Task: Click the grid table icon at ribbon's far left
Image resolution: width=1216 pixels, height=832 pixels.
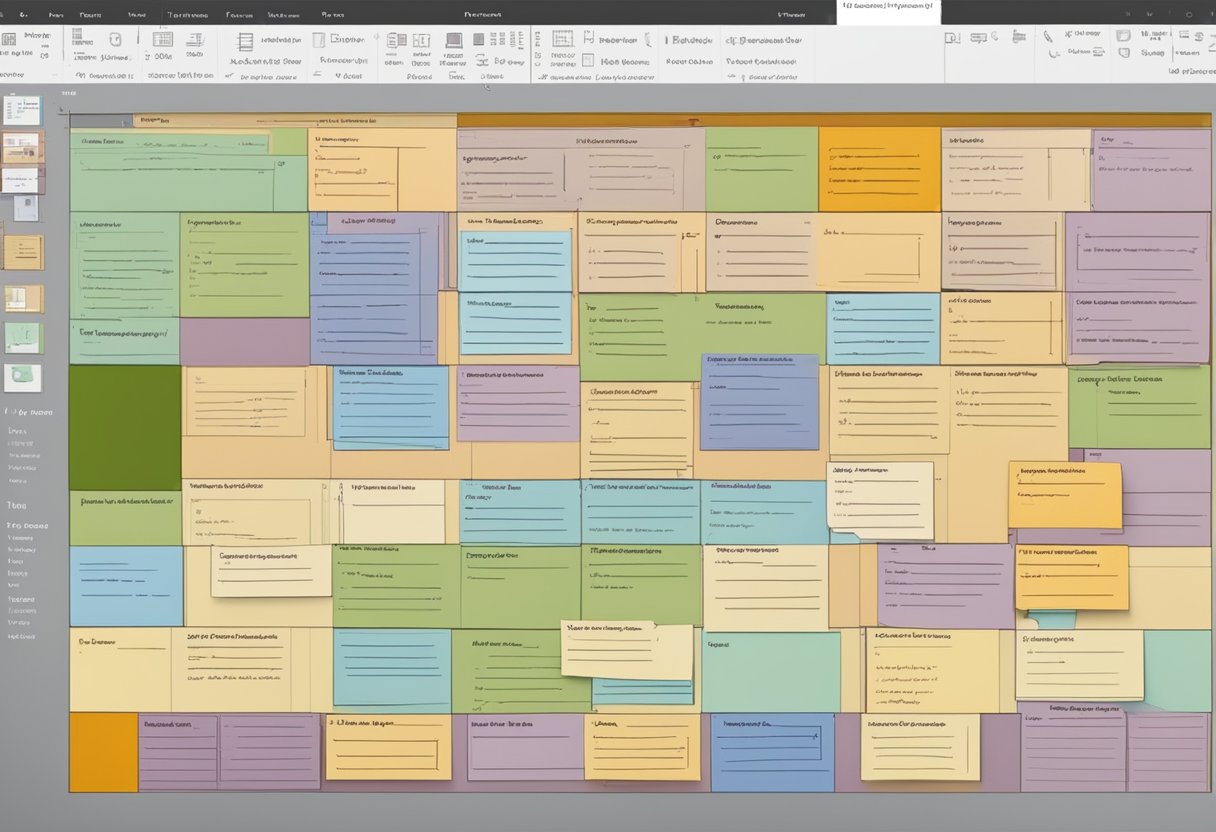Action: 9,40
